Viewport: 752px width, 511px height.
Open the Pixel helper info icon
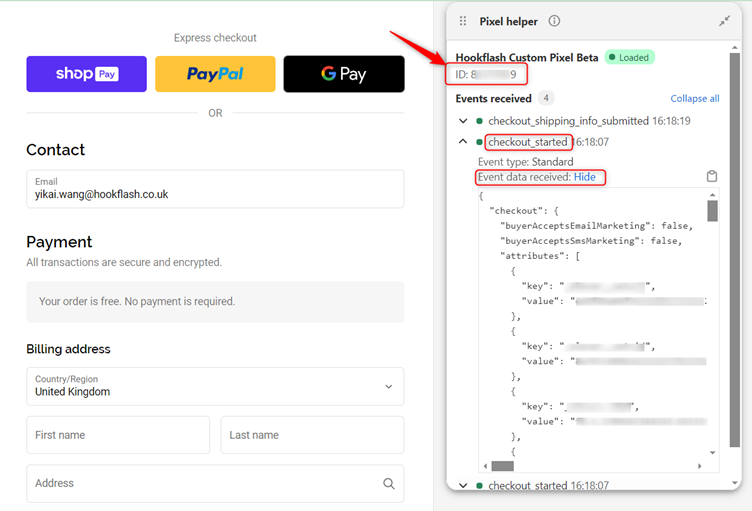pyautogui.click(x=554, y=21)
